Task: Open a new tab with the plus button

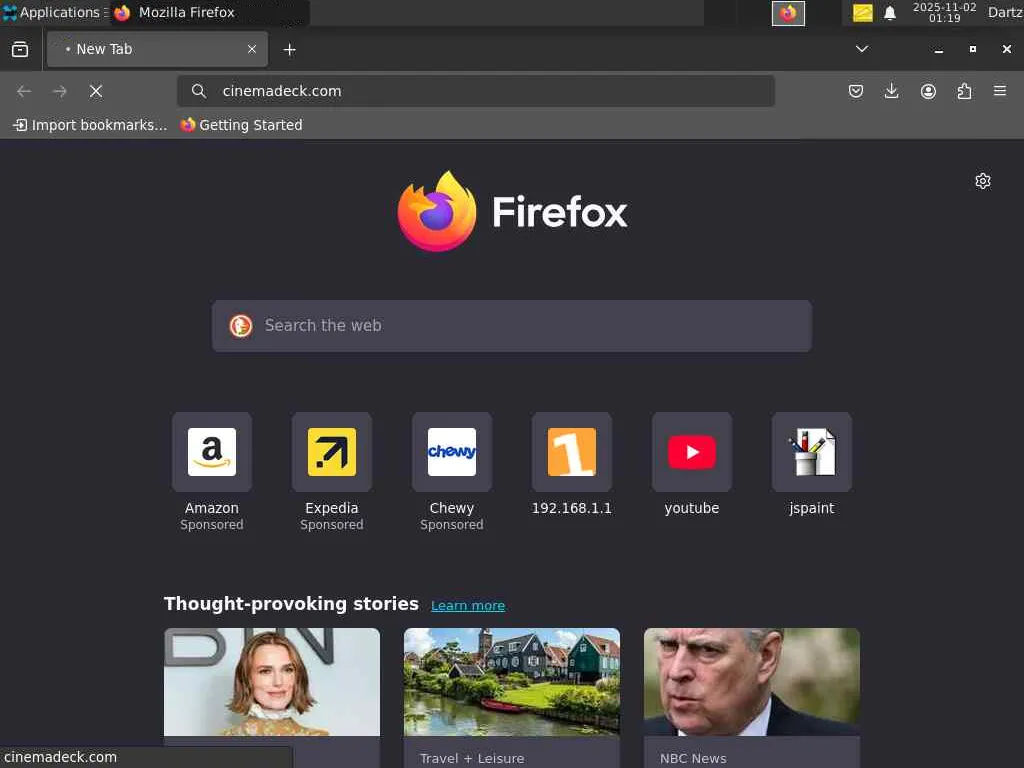Action: [x=290, y=50]
